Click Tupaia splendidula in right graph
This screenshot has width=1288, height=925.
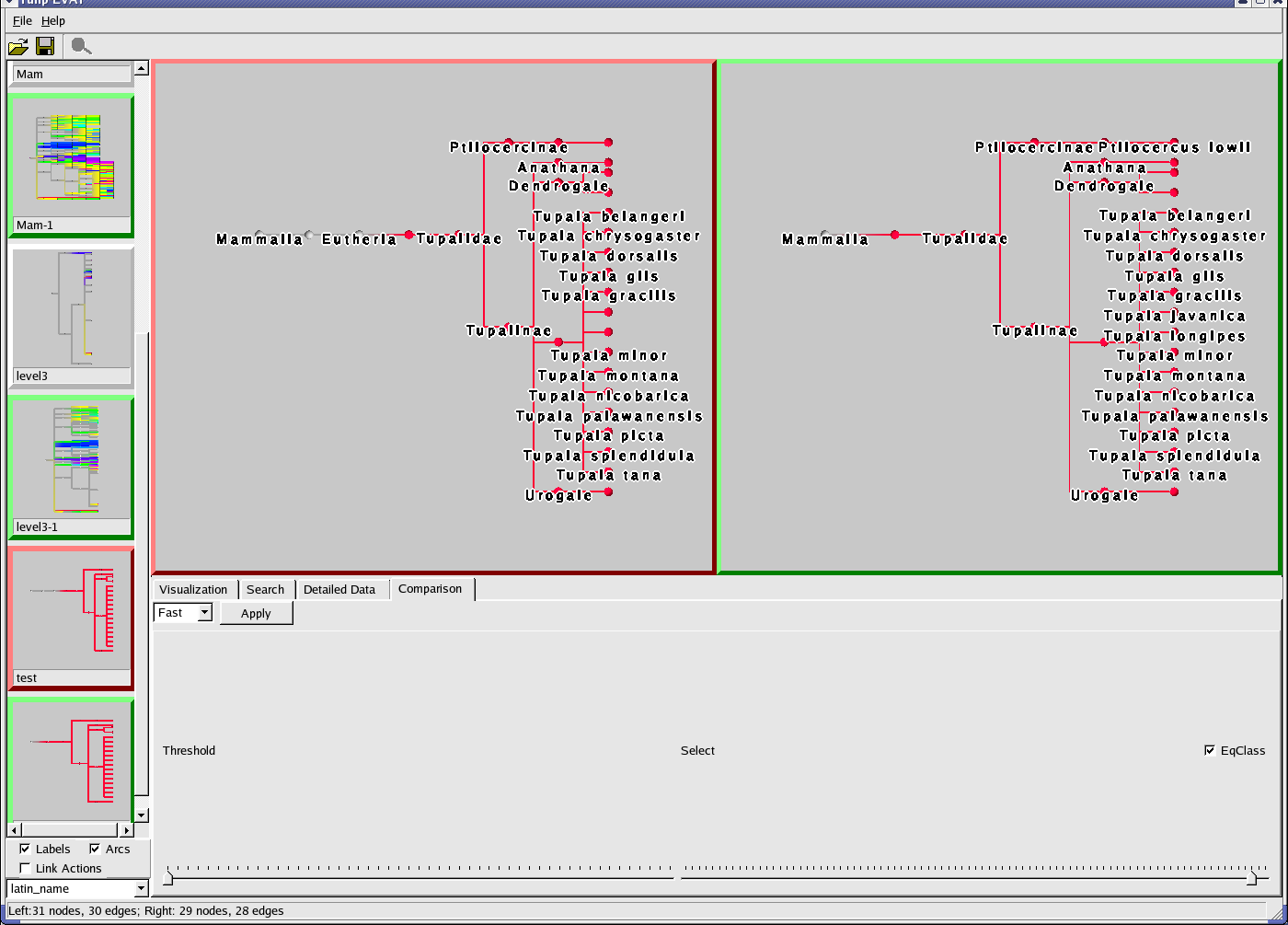(1175, 456)
